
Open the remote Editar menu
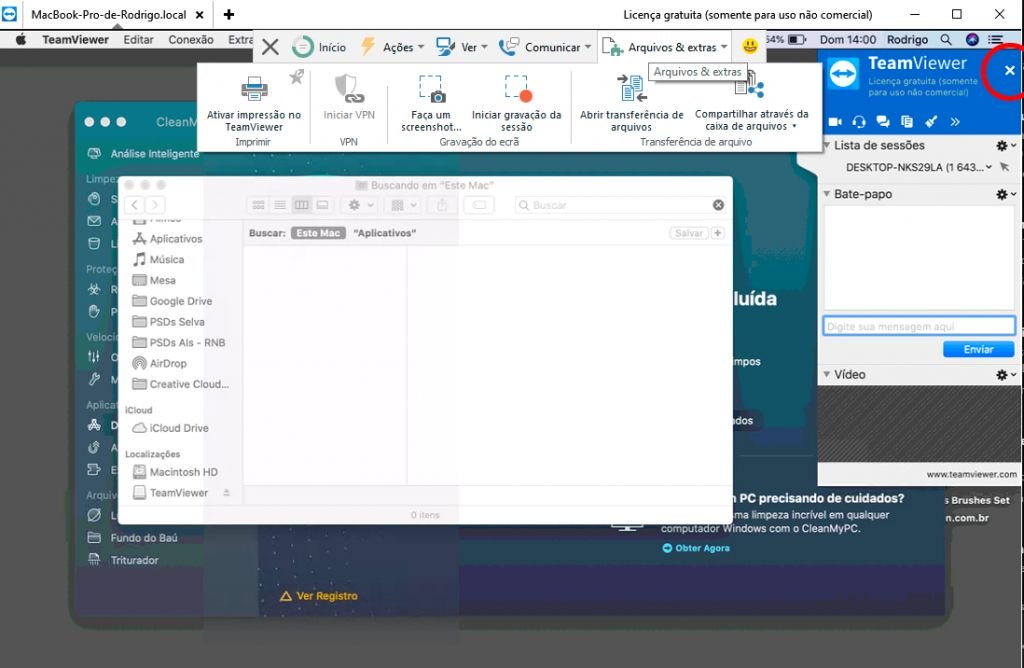[x=138, y=39]
